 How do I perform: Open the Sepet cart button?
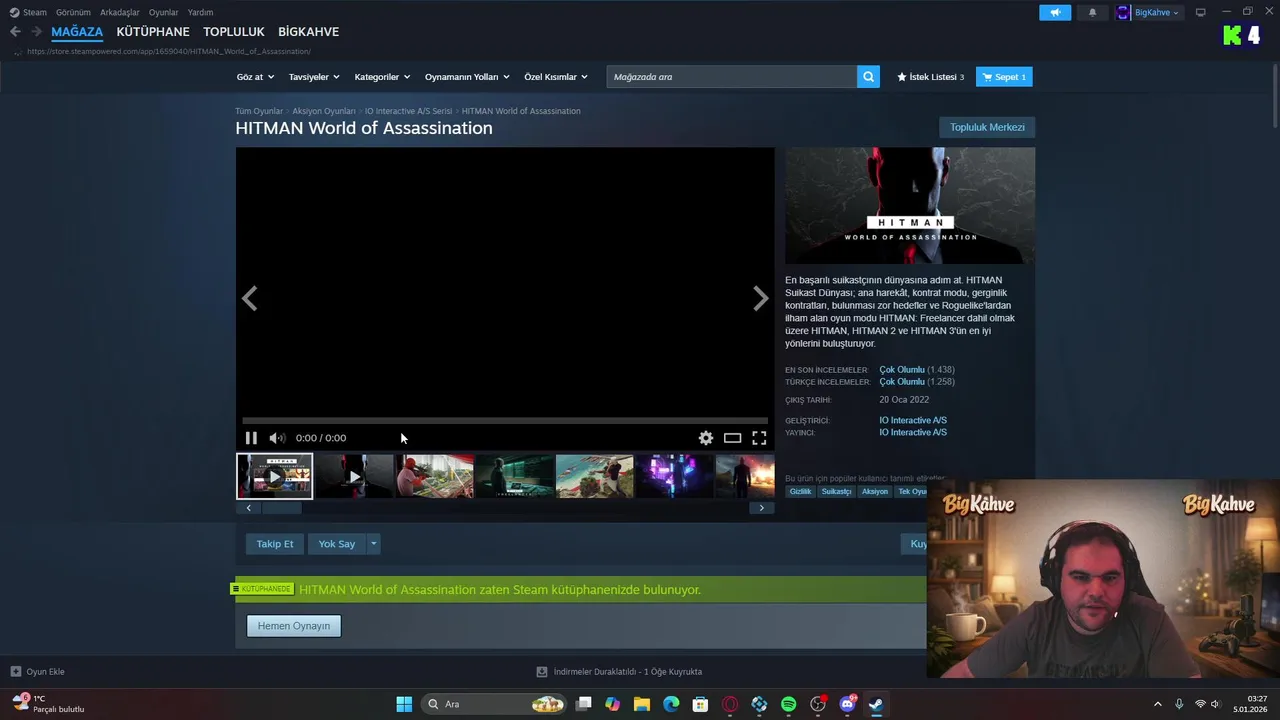click(x=1004, y=77)
